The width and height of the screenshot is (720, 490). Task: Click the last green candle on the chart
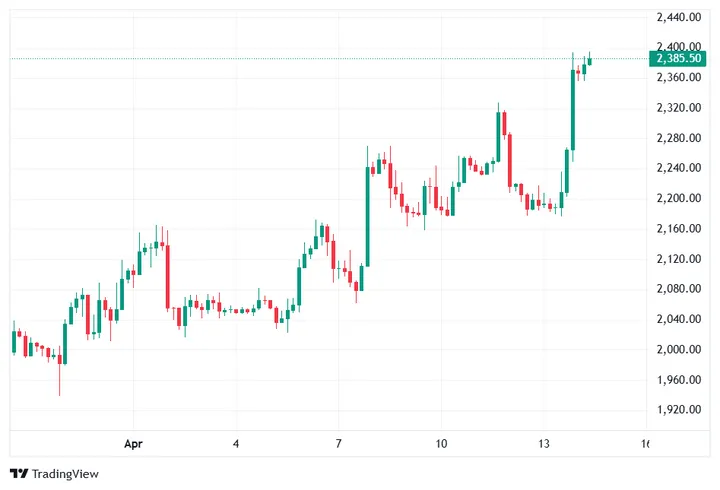(x=590, y=60)
